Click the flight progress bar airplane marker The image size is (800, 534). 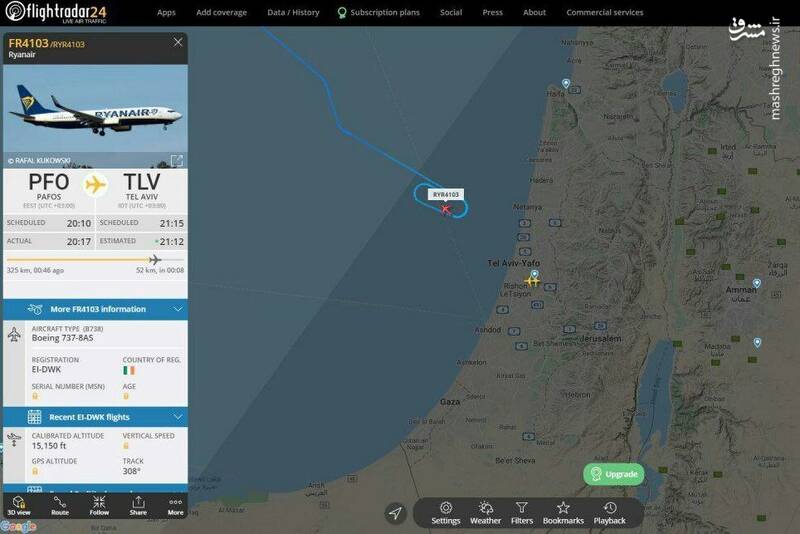tap(155, 260)
